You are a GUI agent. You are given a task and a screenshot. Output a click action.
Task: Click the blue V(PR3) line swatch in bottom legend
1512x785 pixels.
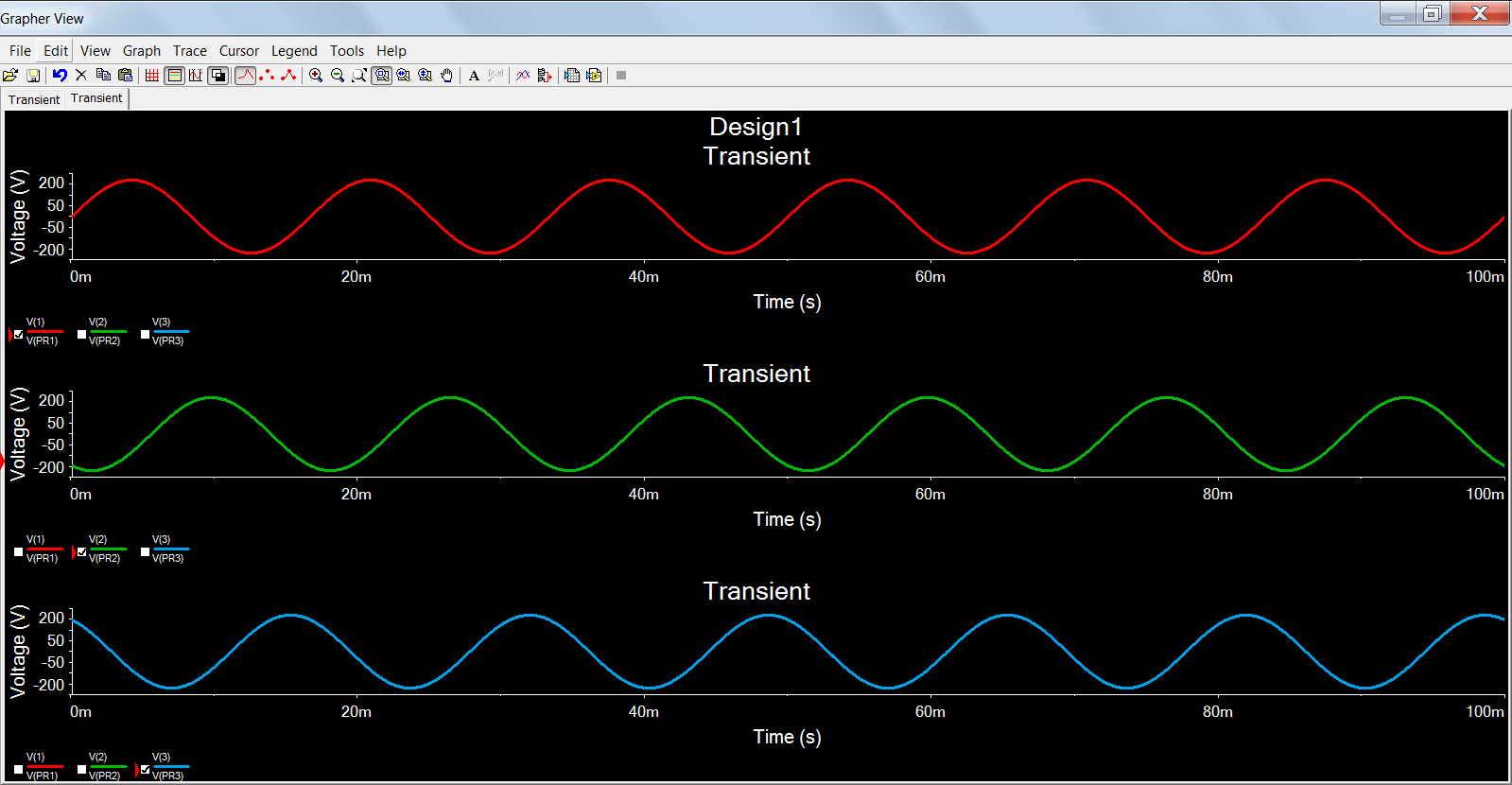[171, 767]
